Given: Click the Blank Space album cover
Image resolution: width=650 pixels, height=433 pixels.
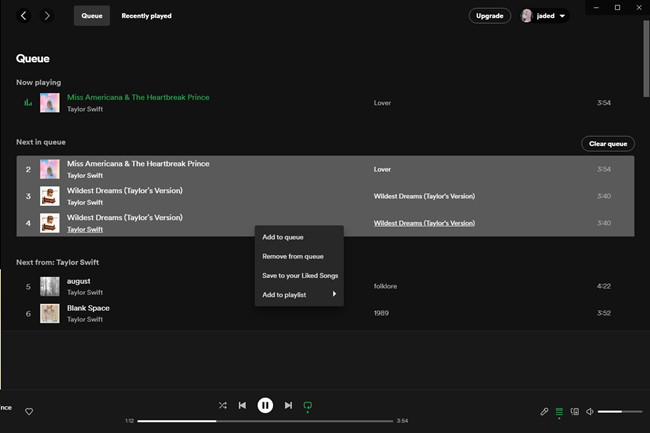Looking at the screenshot, I should pyautogui.click(x=50, y=313).
